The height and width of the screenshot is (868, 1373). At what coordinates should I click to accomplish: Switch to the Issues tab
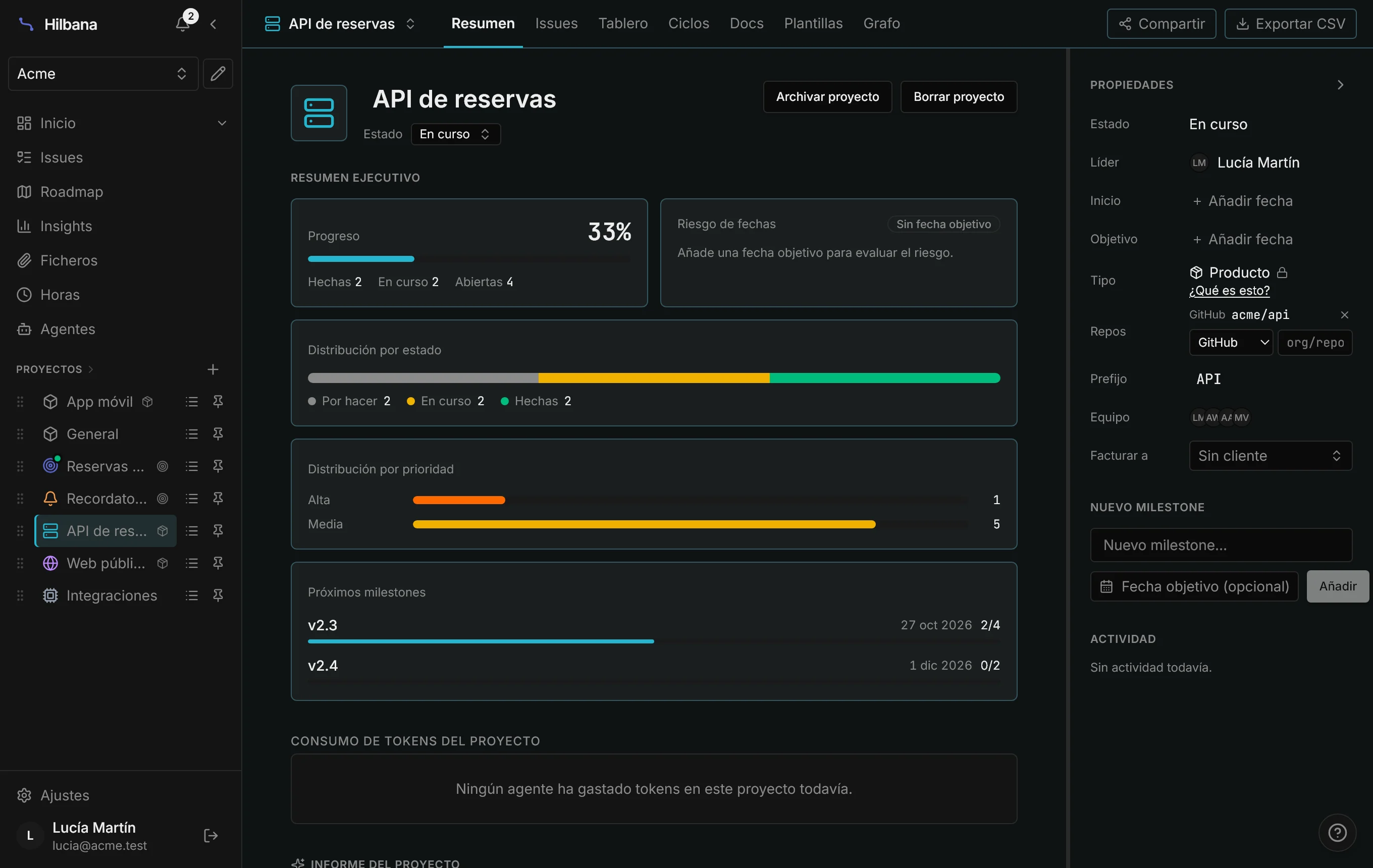(x=556, y=24)
